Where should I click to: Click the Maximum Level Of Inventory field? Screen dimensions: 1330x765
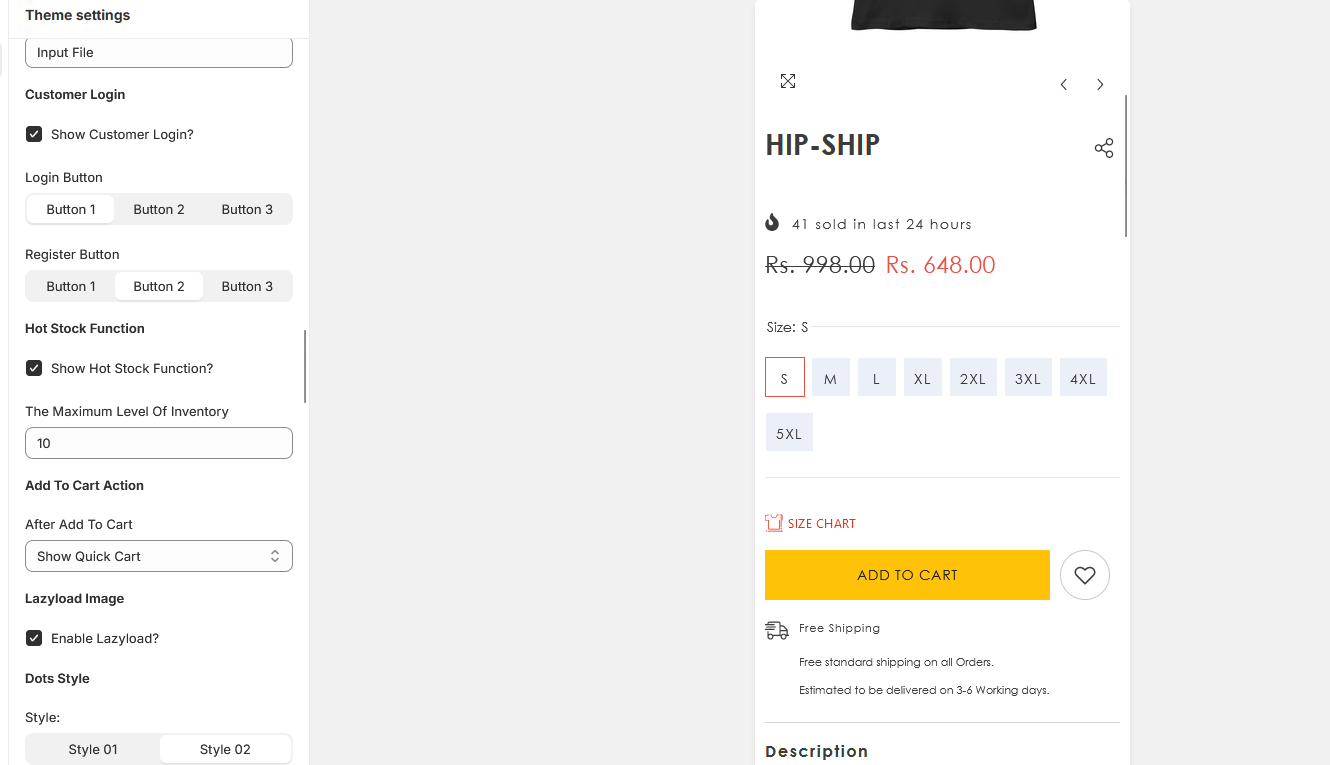(x=159, y=443)
